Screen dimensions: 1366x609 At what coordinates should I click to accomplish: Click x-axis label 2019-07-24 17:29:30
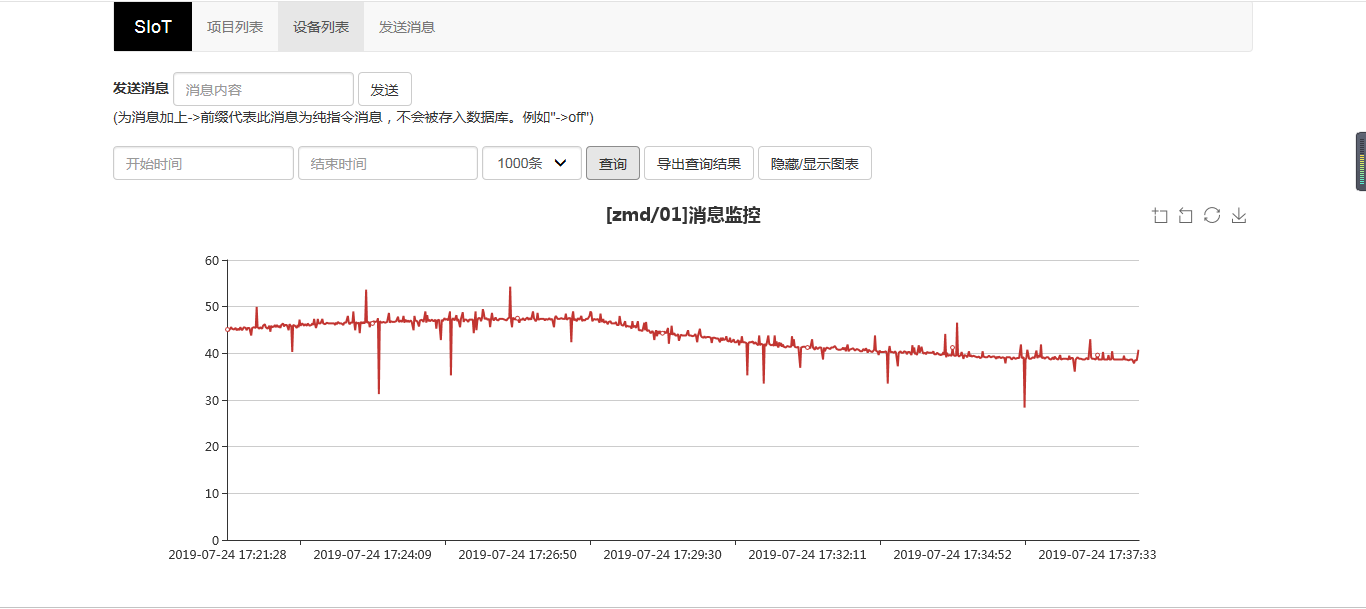tap(662, 554)
